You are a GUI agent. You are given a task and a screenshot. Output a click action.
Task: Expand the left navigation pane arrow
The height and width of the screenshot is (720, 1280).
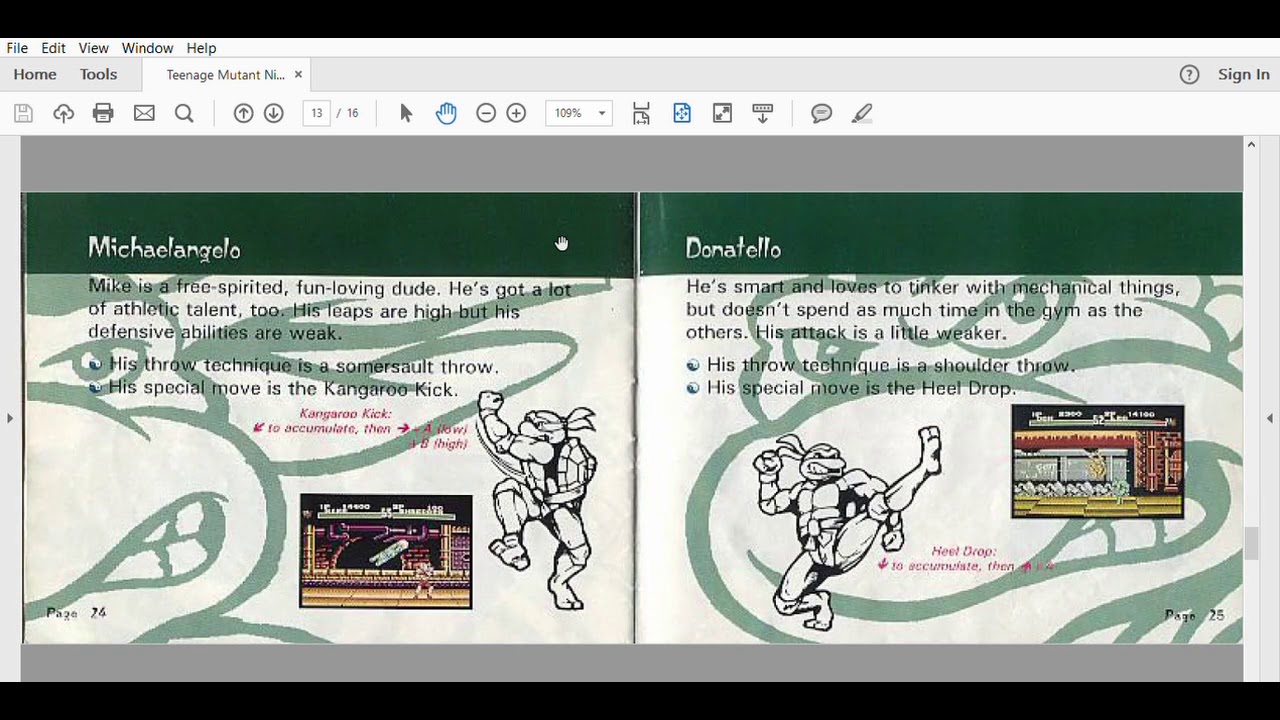tap(10, 418)
